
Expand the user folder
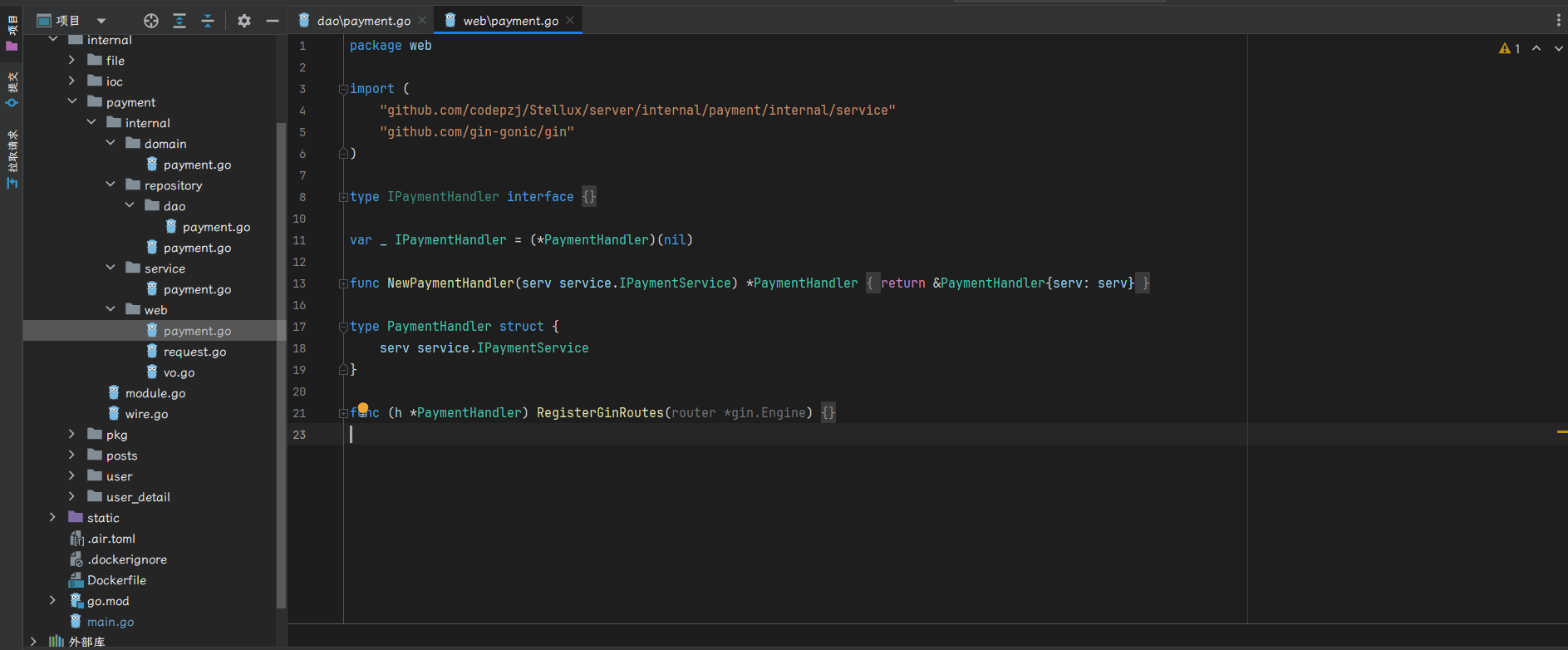72,475
